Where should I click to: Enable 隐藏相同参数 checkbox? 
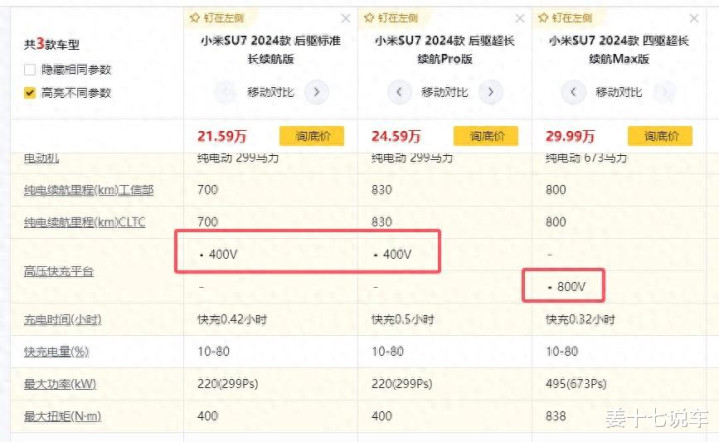click(x=30, y=70)
